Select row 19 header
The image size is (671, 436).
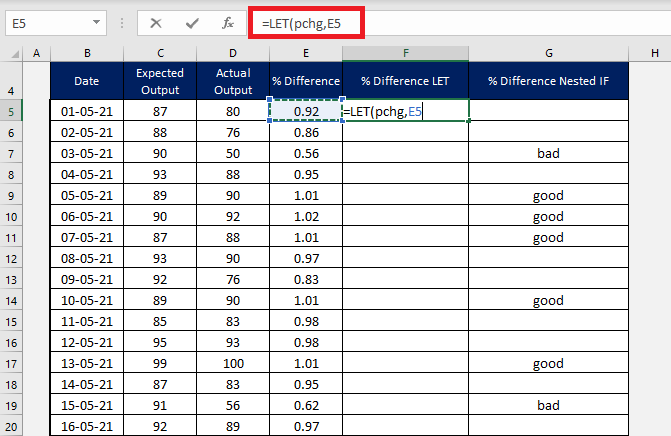tap(11, 406)
